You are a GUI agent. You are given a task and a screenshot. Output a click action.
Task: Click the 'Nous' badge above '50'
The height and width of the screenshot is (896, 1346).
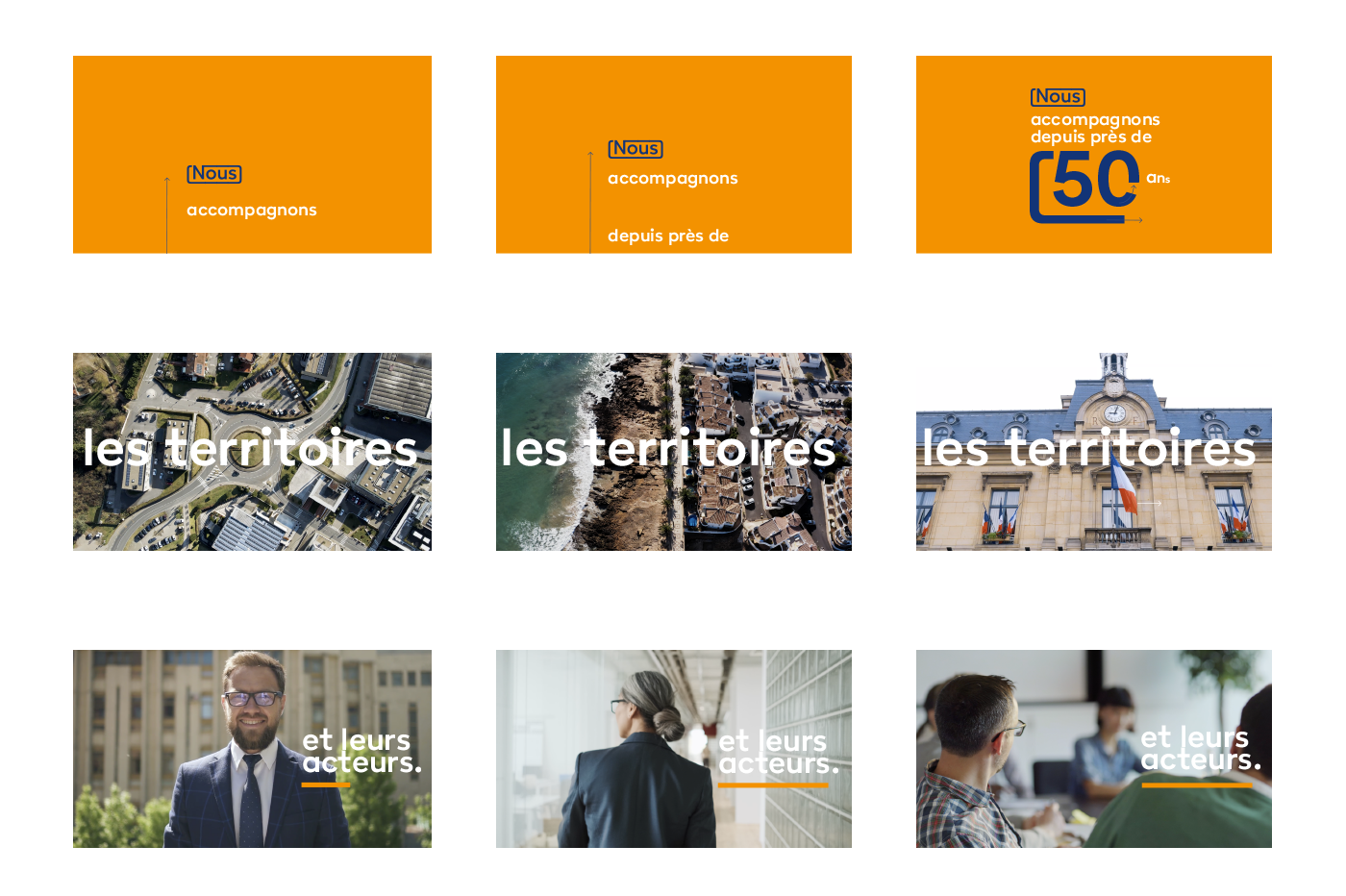point(1058,97)
